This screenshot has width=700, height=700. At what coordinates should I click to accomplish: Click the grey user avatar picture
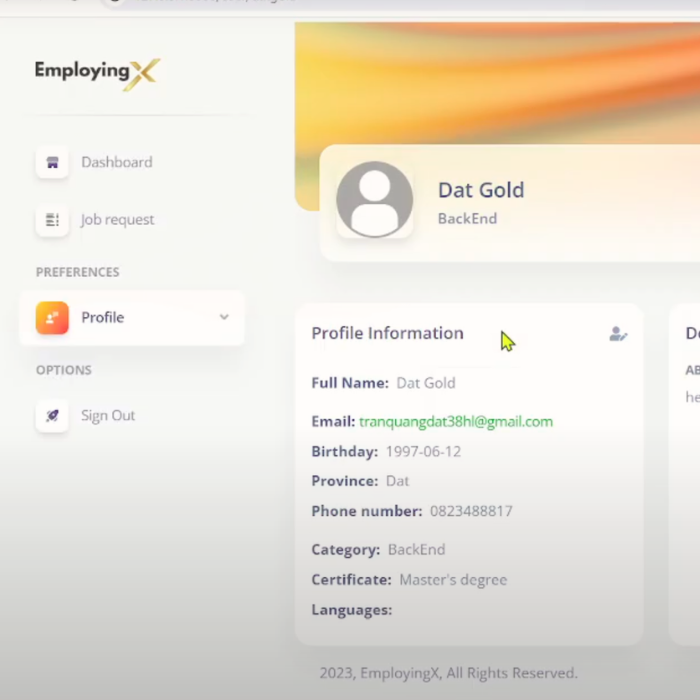[374, 200]
